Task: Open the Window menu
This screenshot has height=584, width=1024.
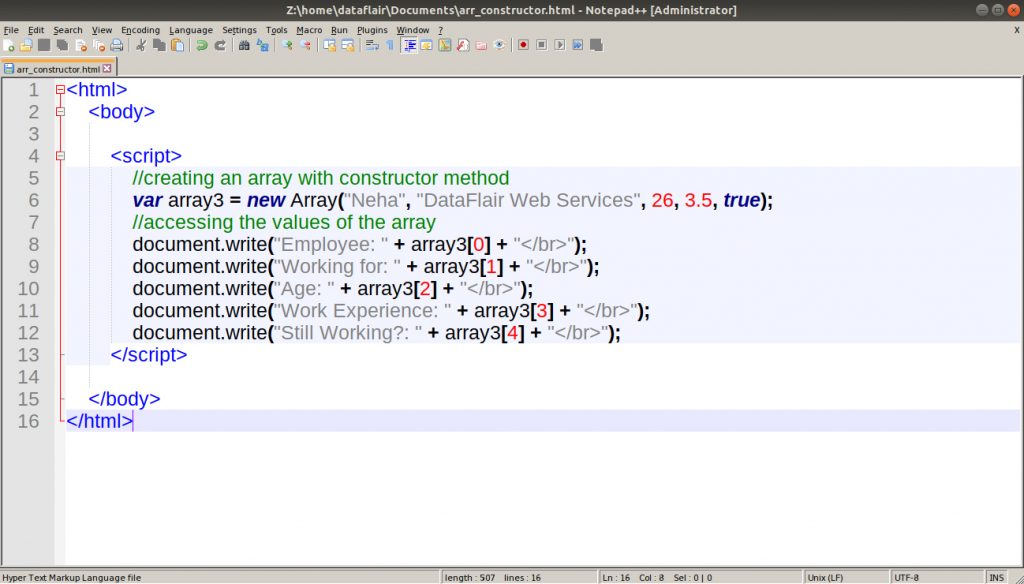Action: (x=413, y=30)
